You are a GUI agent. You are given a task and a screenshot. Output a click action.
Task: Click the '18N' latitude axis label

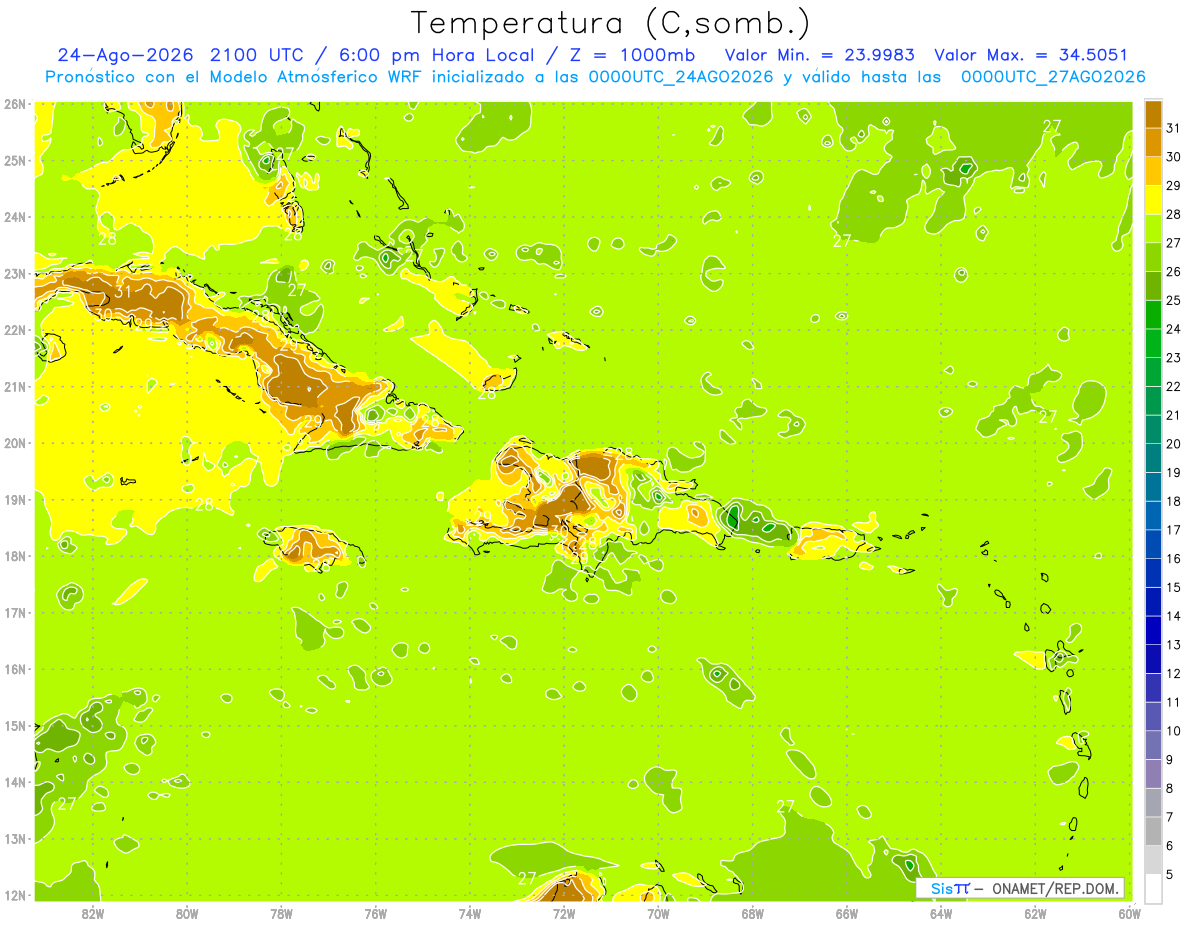(15, 556)
